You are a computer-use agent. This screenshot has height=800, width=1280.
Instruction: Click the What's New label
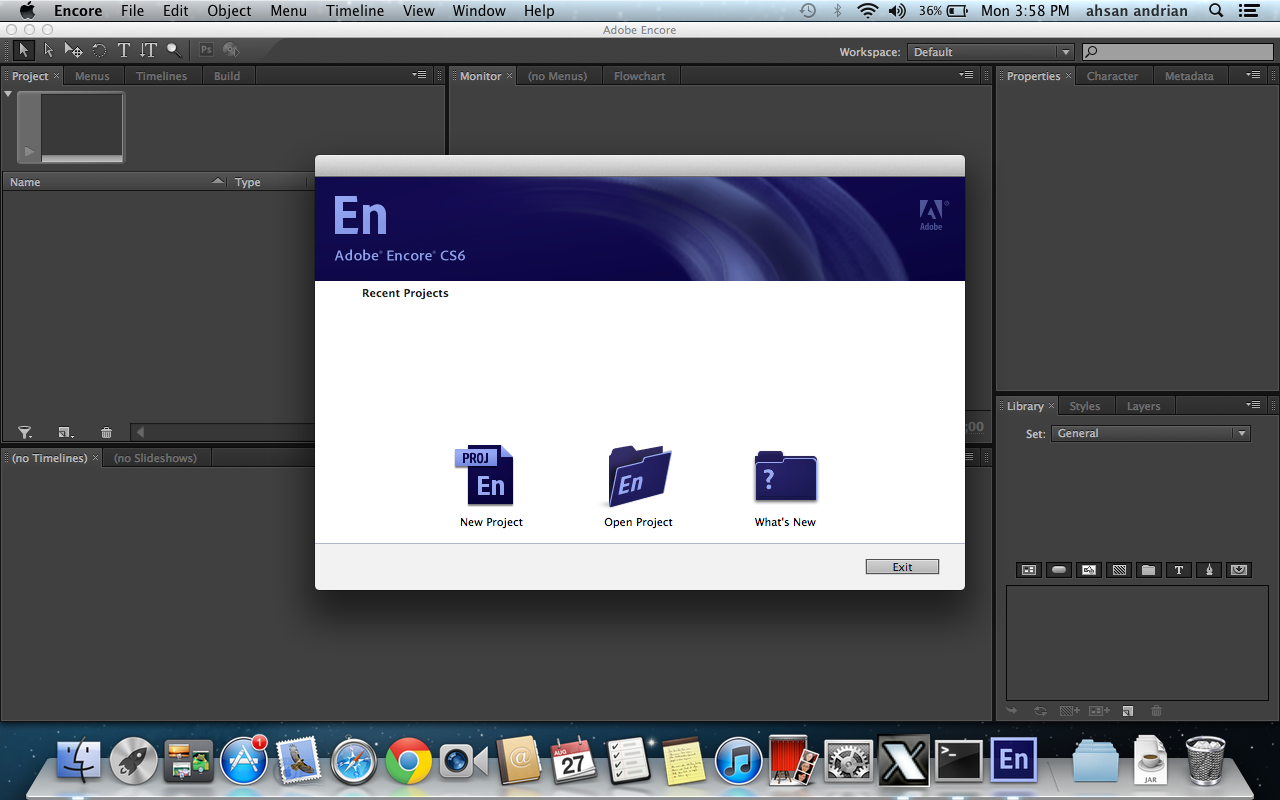pyautogui.click(x=785, y=522)
